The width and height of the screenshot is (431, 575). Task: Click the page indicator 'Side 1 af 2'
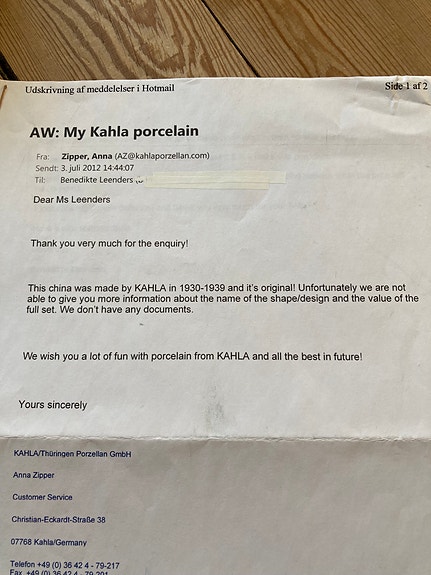pyautogui.click(x=406, y=86)
